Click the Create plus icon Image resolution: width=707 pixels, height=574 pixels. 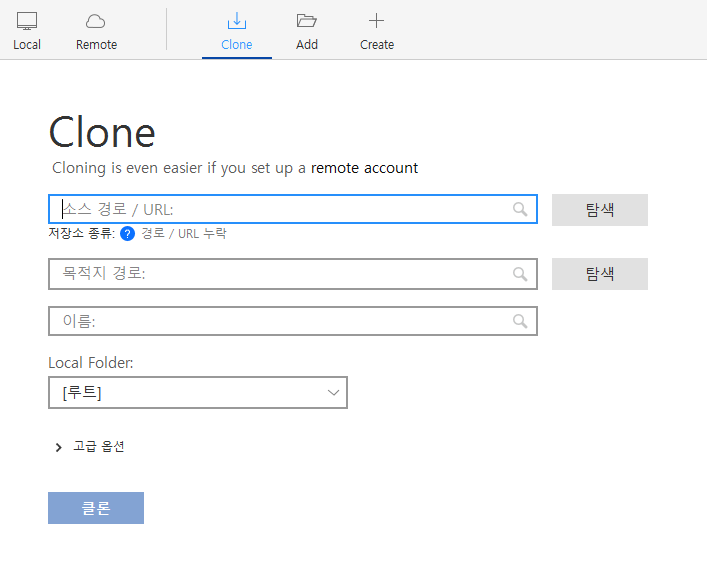click(x=376, y=21)
